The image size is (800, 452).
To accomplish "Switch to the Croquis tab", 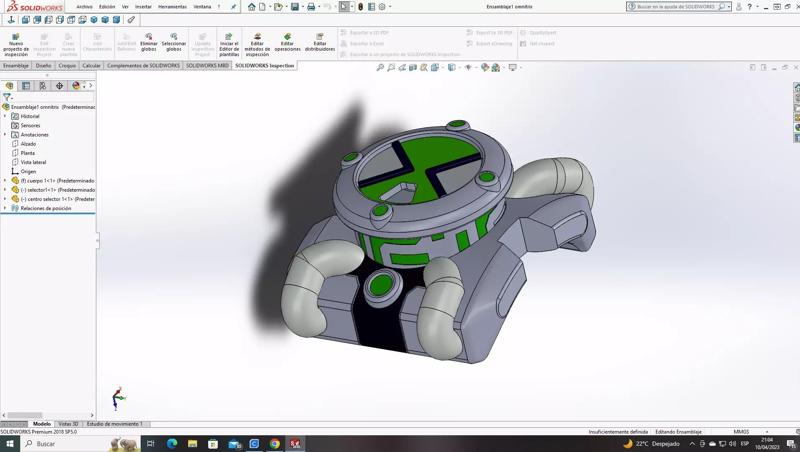I will [x=67, y=65].
